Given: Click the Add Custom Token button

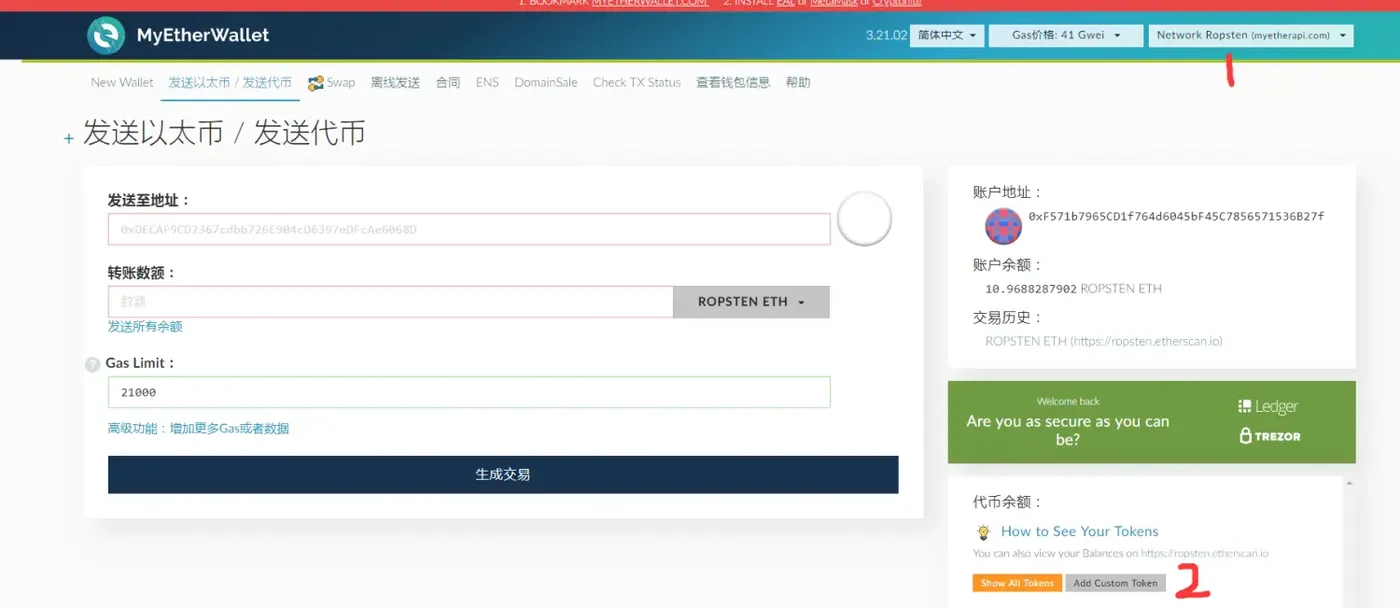Looking at the screenshot, I should click(1115, 583).
